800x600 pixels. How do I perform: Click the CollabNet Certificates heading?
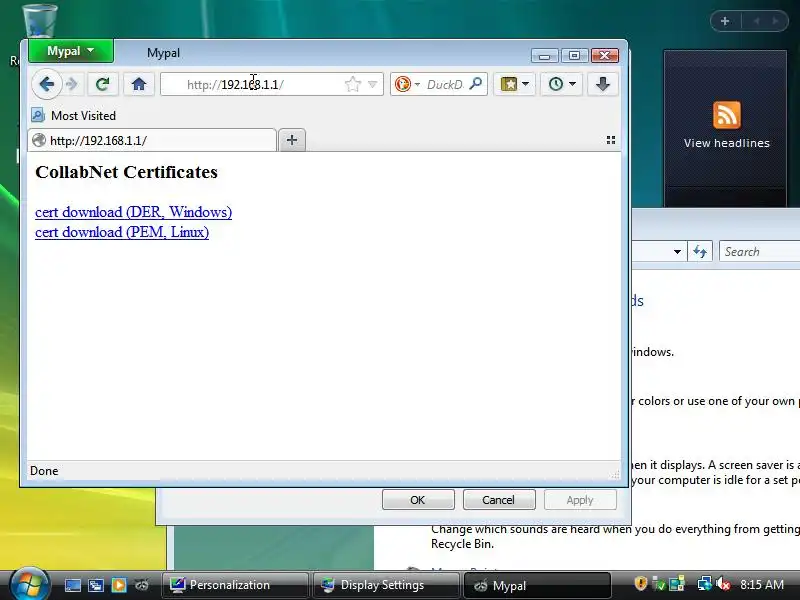point(127,172)
